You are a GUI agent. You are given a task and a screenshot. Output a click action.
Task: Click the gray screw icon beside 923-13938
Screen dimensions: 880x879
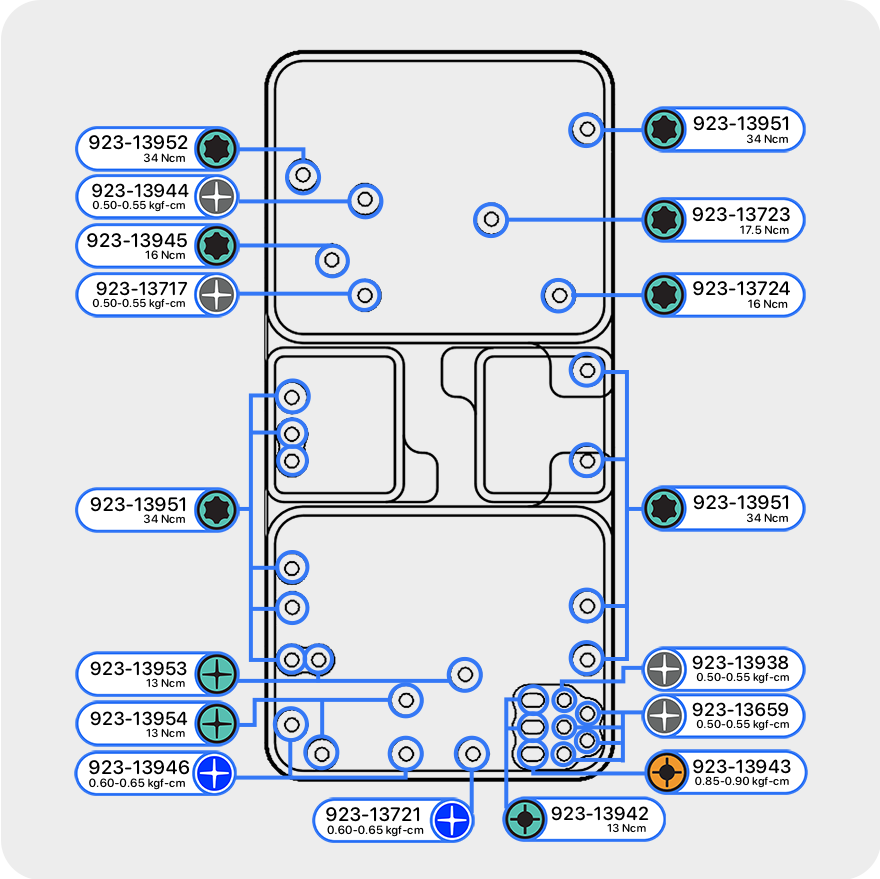664,668
